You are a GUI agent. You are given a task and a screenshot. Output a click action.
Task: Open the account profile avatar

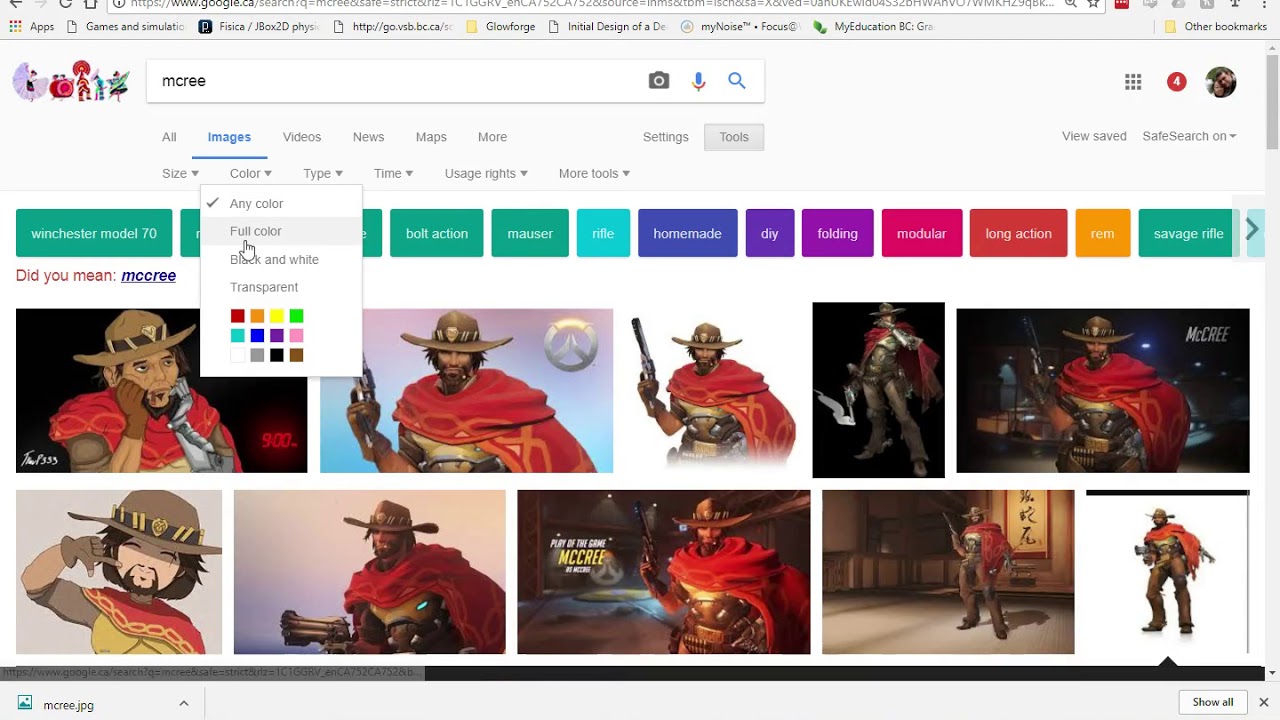pyautogui.click(x=1221, y=82)
